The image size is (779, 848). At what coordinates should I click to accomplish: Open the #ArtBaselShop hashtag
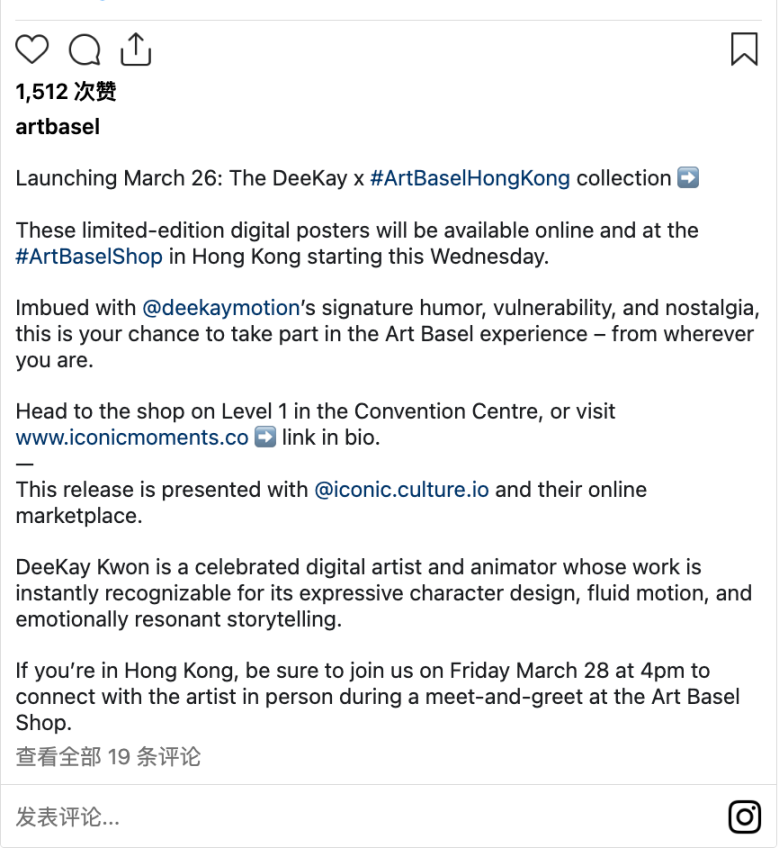[x=89, y=256]
